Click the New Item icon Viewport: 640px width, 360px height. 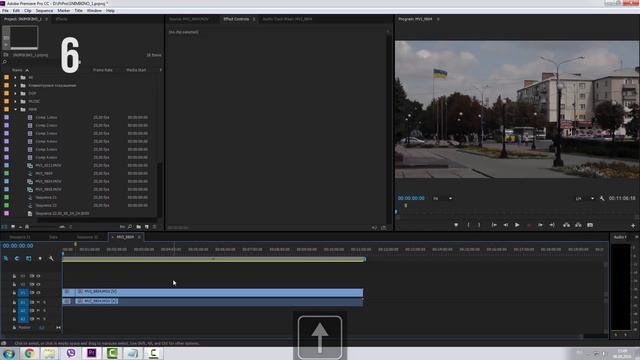coord(147,227)
